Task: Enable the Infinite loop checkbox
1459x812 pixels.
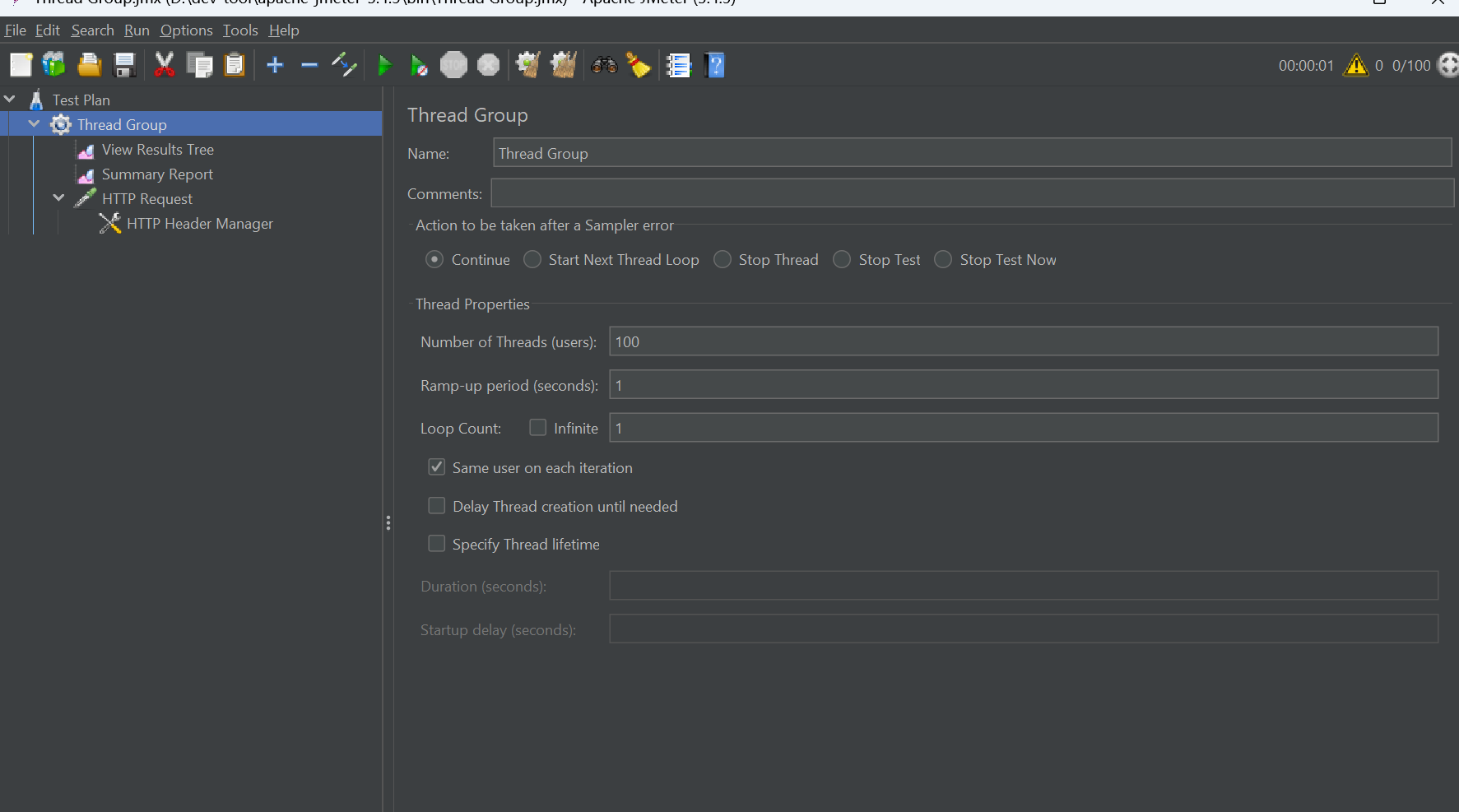Action: pos(538,428)
